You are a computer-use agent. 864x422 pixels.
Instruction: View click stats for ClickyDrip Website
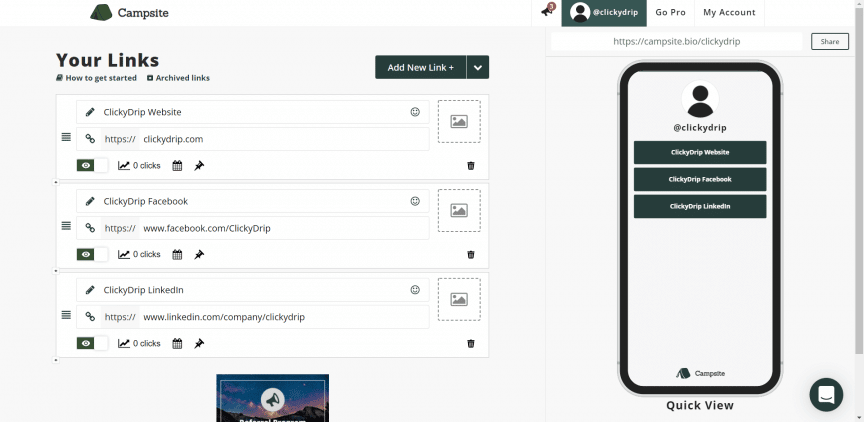[x=139, y=166]
